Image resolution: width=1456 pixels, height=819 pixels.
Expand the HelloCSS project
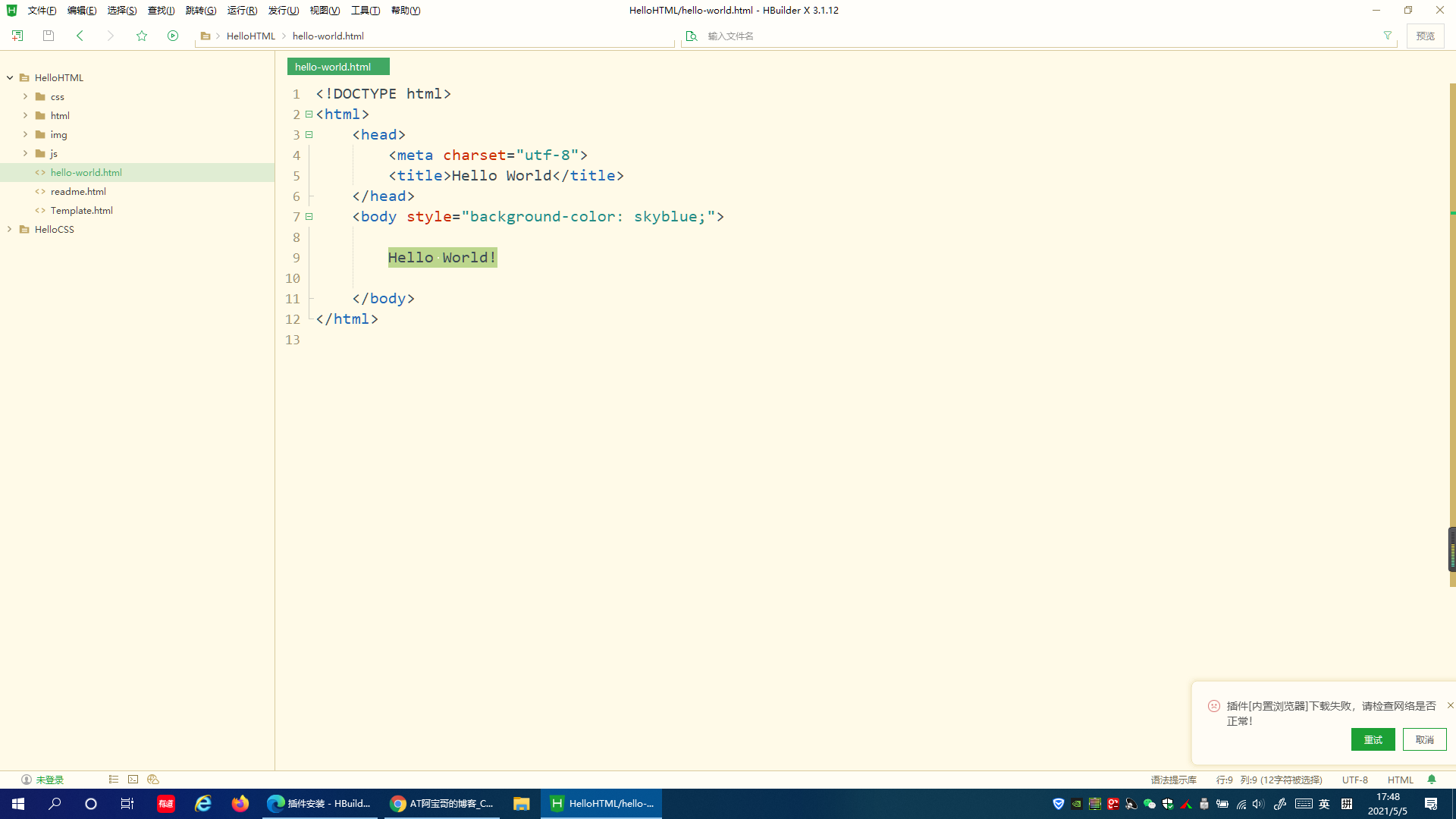pos(9,229)
